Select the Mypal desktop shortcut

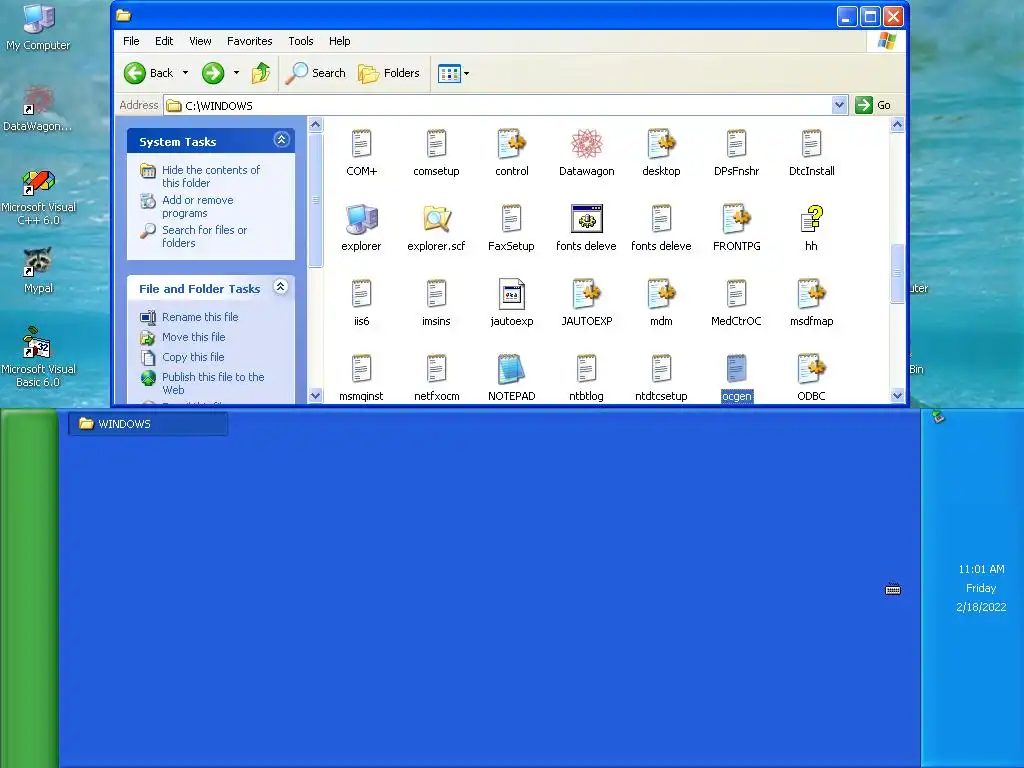[39, 270]
